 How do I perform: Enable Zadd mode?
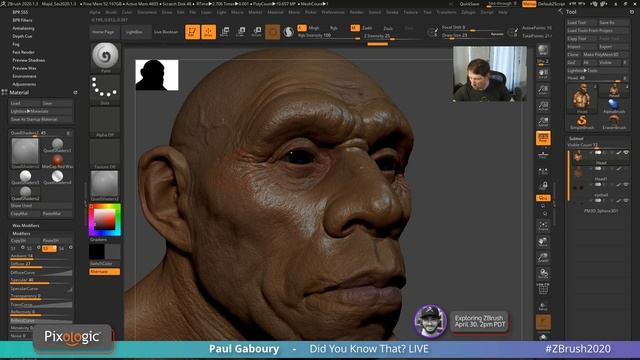[x=367, y=28]
